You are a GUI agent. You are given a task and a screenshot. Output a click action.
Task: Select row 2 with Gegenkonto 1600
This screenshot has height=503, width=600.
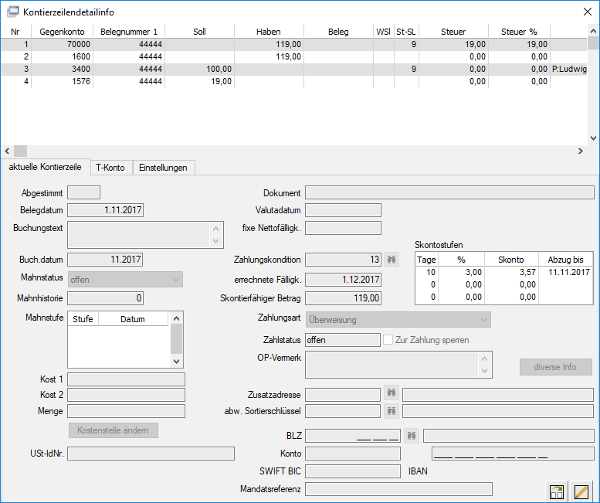tap(294, 57)
